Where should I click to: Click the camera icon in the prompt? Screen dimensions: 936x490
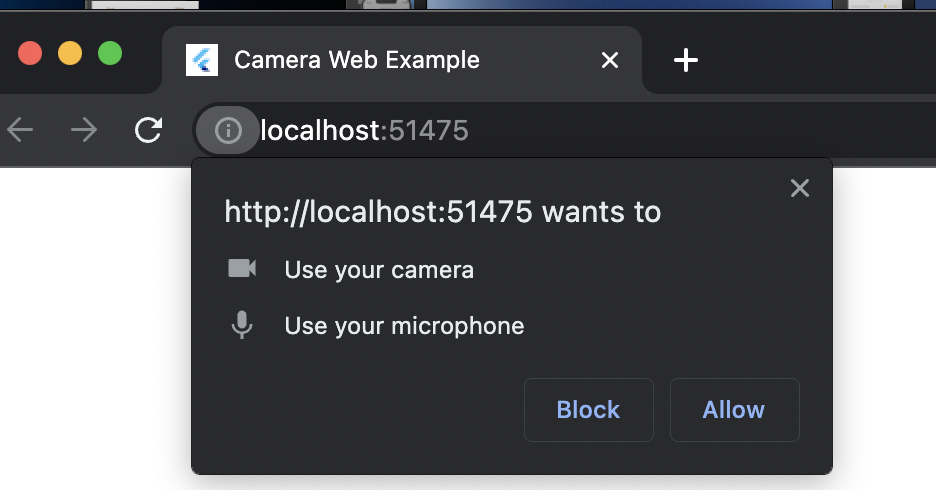pos(242,269)
